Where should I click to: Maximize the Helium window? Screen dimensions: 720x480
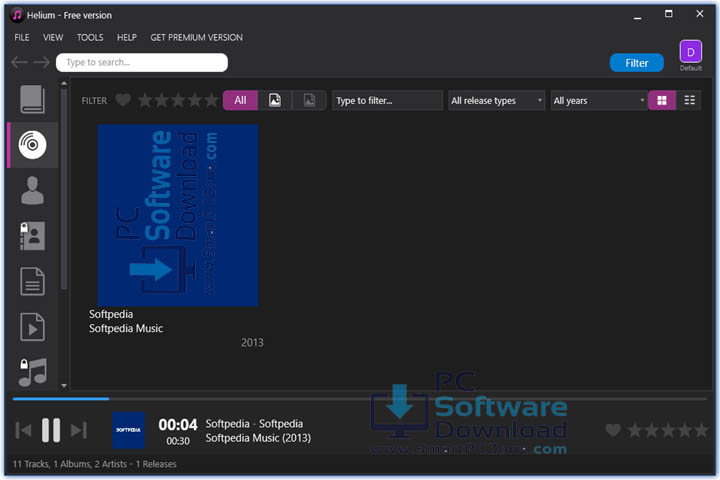click(669, 14)
